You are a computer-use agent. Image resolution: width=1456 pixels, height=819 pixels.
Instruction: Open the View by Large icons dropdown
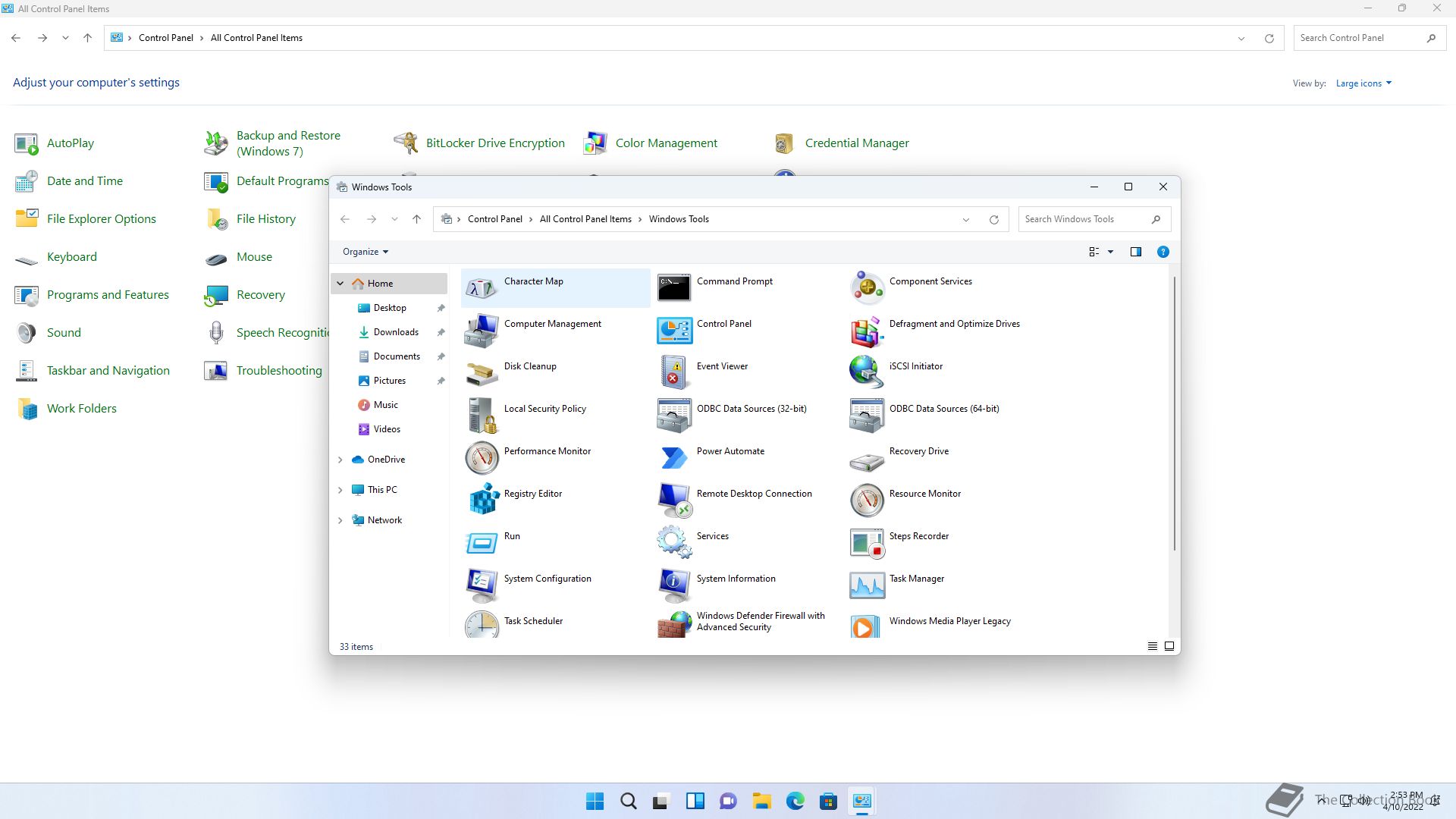(x=1363, y=83)
